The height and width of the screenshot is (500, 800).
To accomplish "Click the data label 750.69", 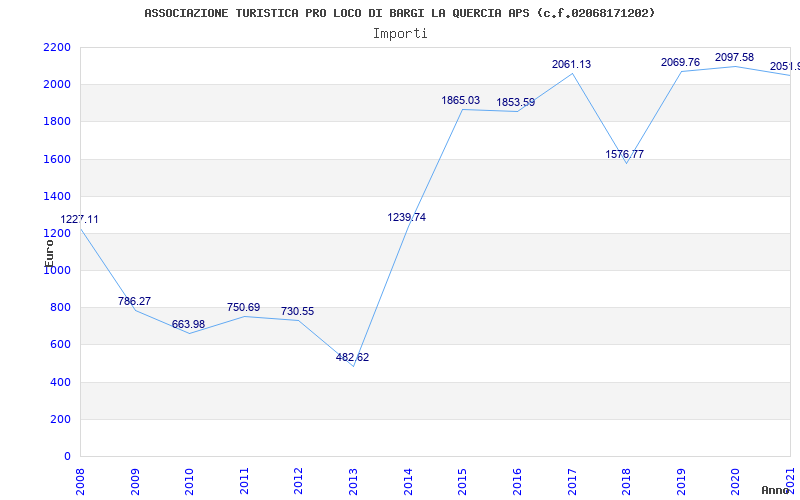I will (x=243, y=307).
